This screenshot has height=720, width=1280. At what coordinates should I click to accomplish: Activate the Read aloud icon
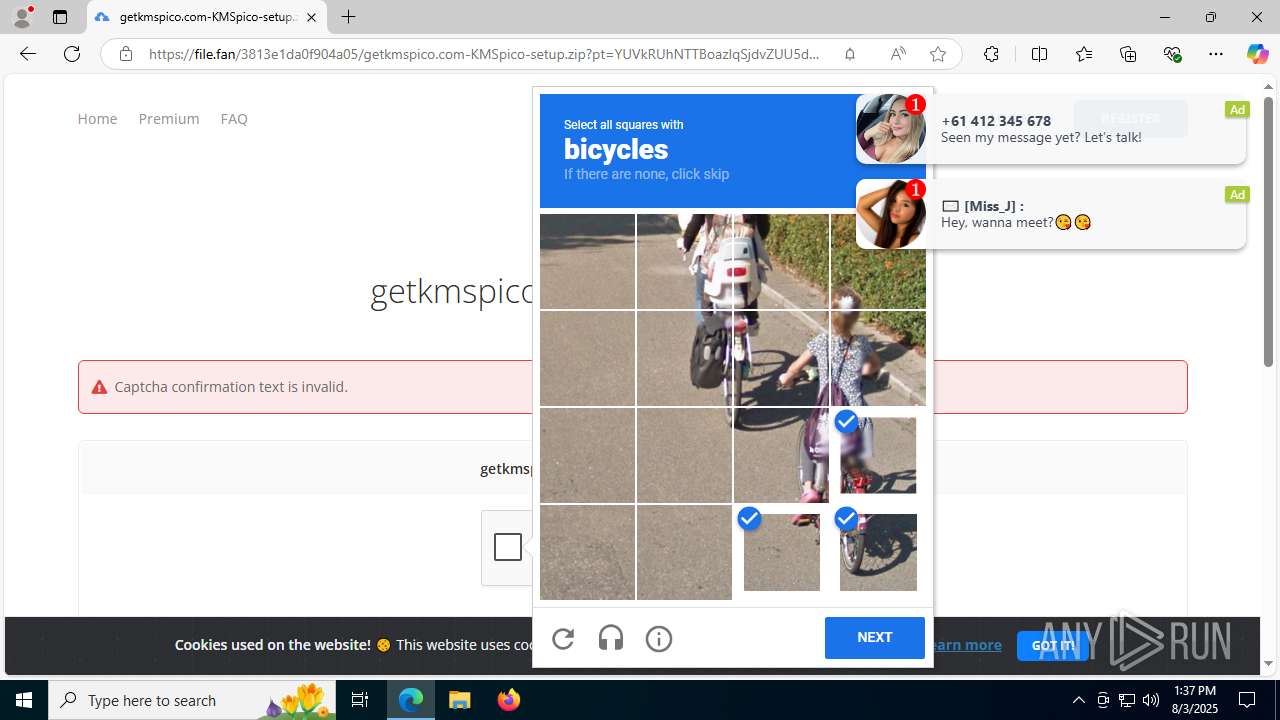pos(898,54)
